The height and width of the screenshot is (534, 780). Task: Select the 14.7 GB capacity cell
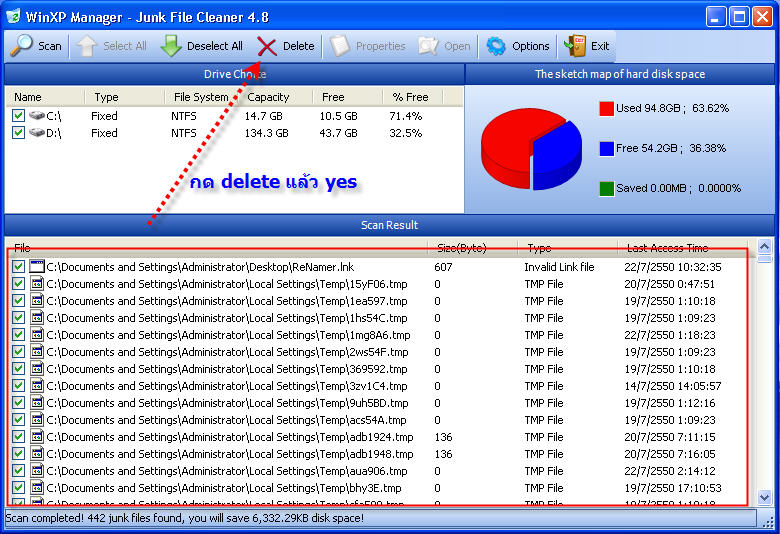tap(264, 116)
